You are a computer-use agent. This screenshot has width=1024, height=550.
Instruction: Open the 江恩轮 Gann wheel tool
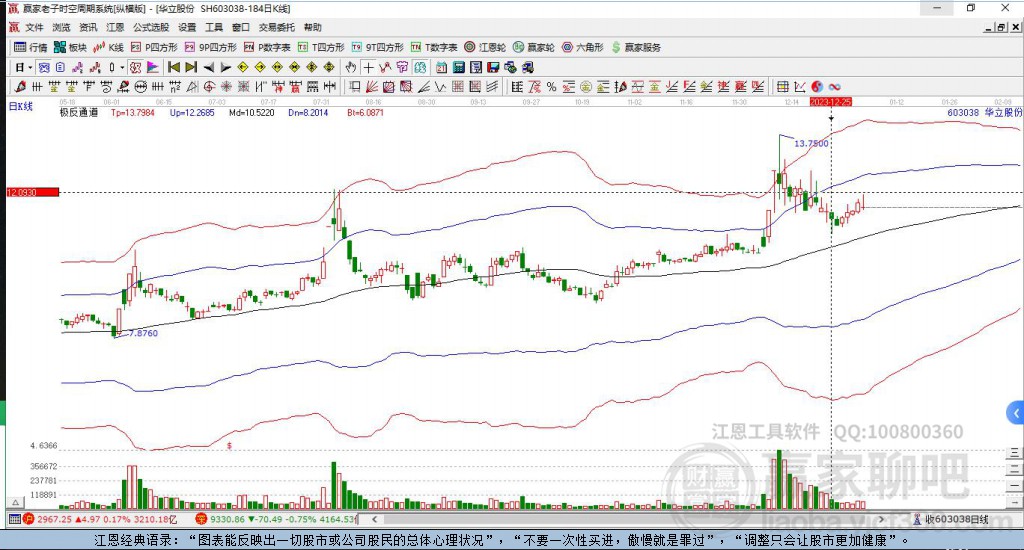(485, 47)
